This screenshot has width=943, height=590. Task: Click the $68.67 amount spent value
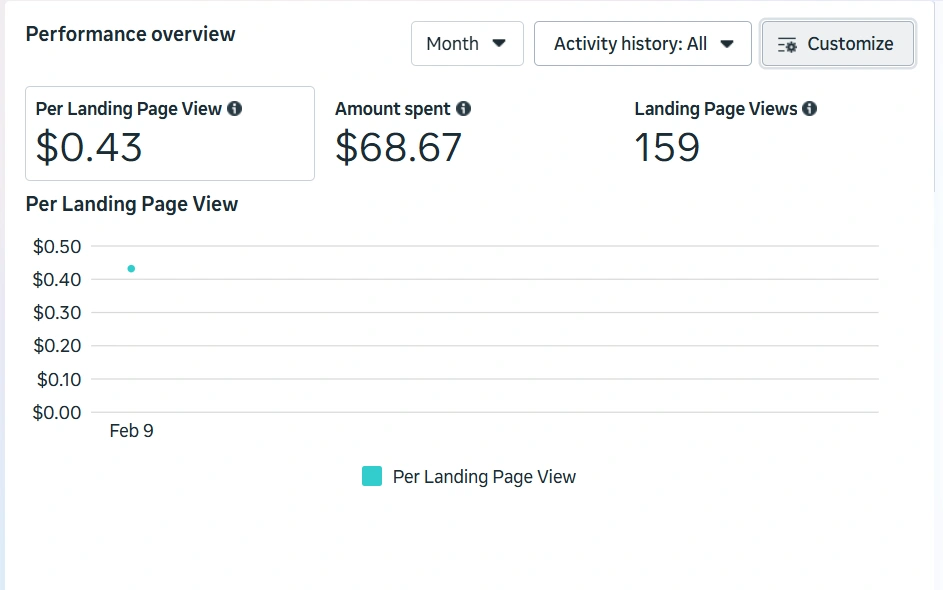click(398, 148)
